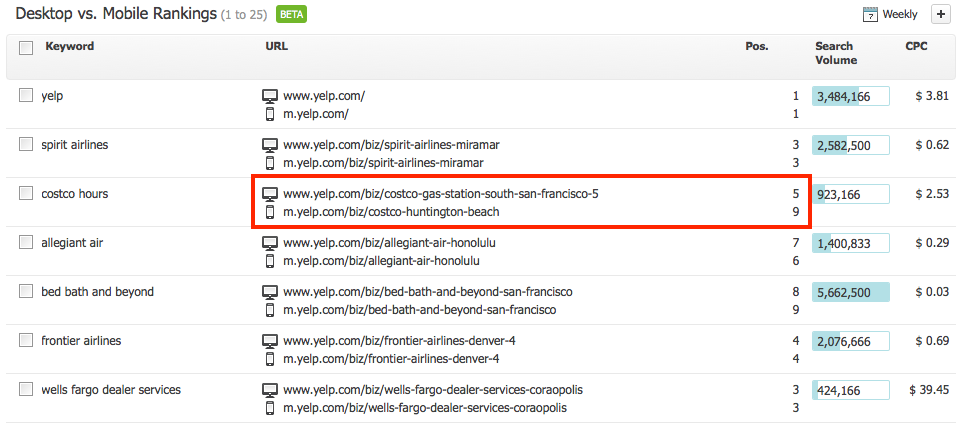Click the keyword text 'frontier airlines'

click(81, 340)
